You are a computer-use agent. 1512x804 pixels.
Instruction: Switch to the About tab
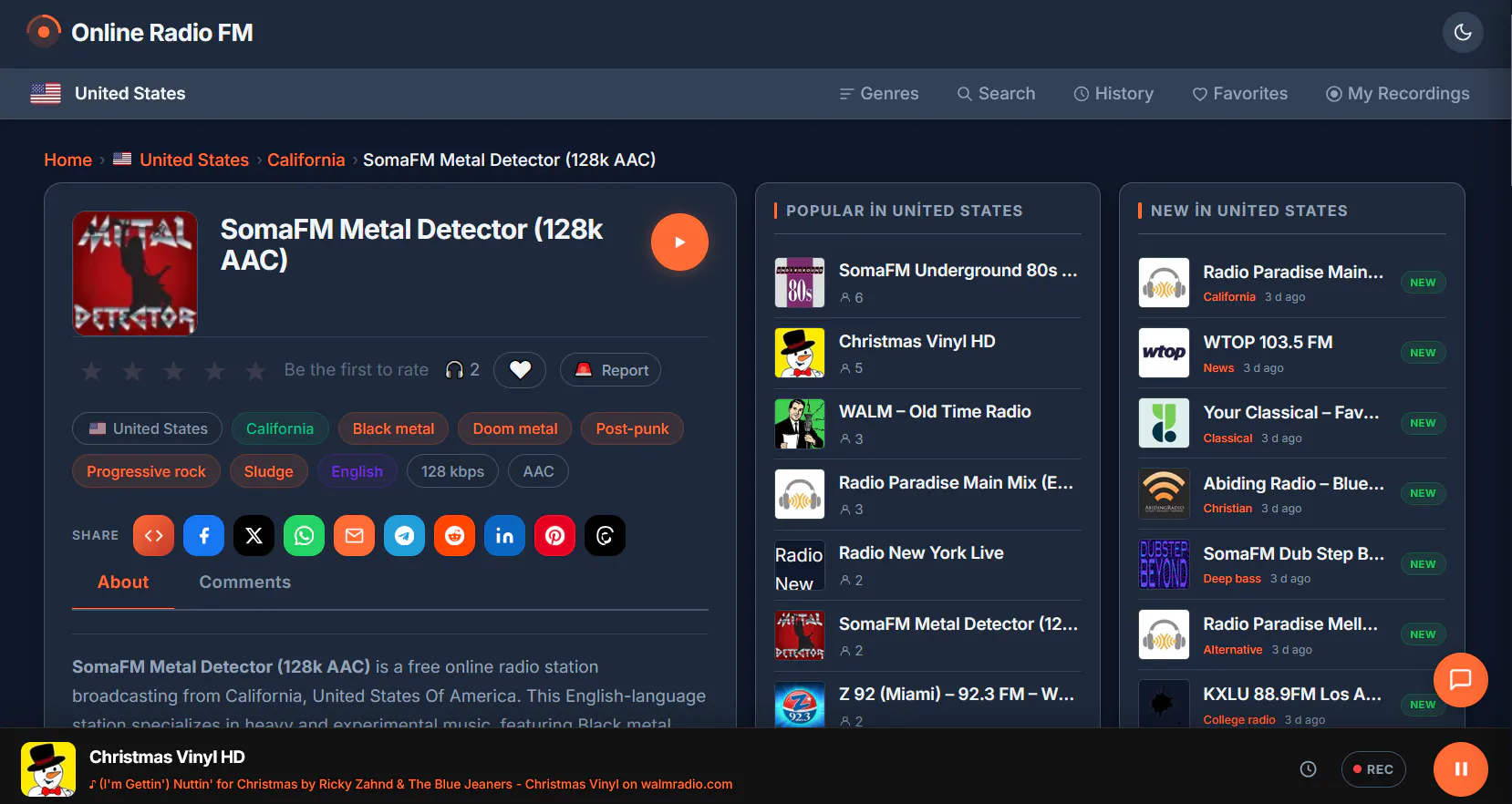coord(123,582)
